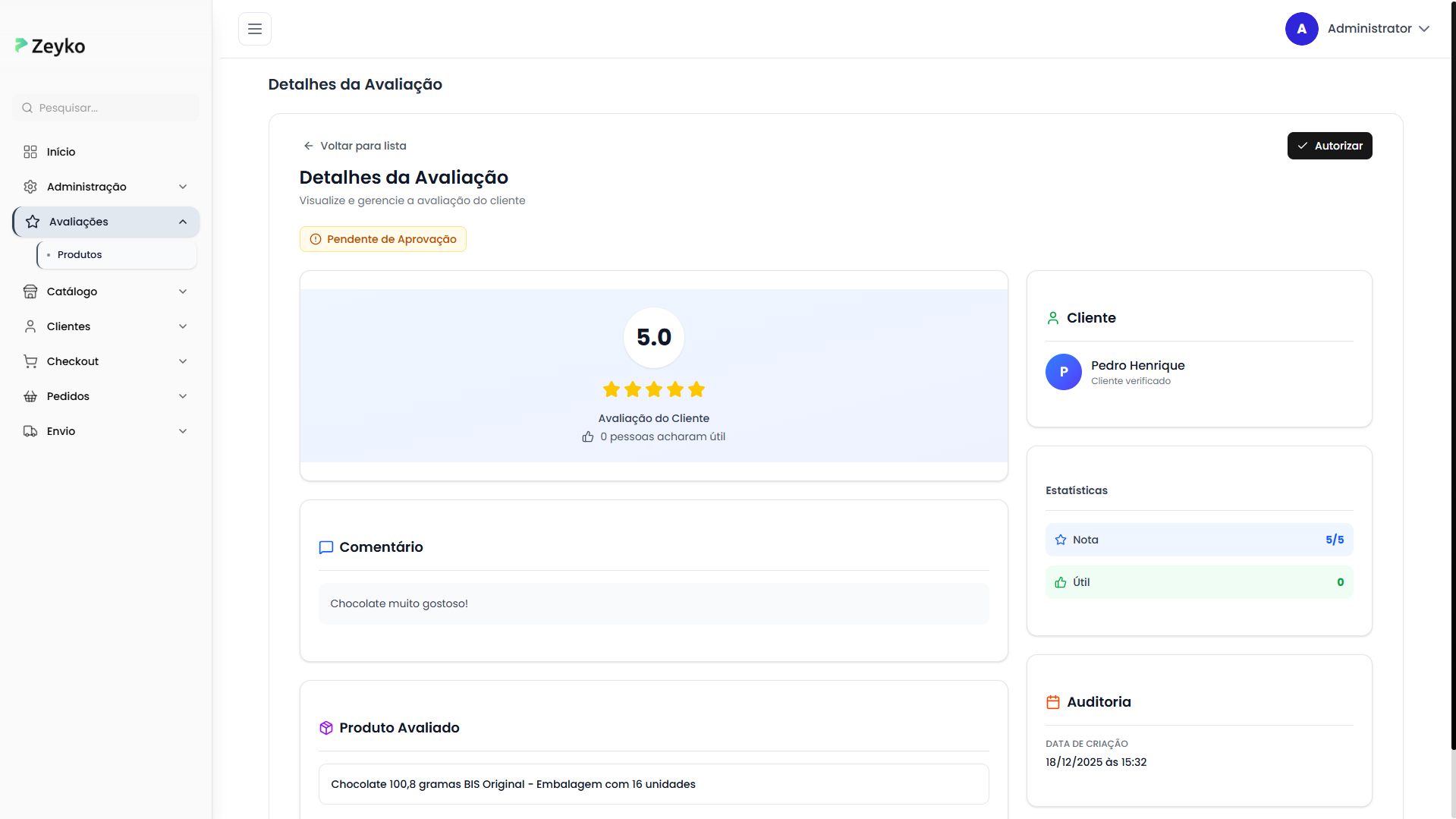
Task: Click the Início dashboard grid icon
Action: click(30, 152)
